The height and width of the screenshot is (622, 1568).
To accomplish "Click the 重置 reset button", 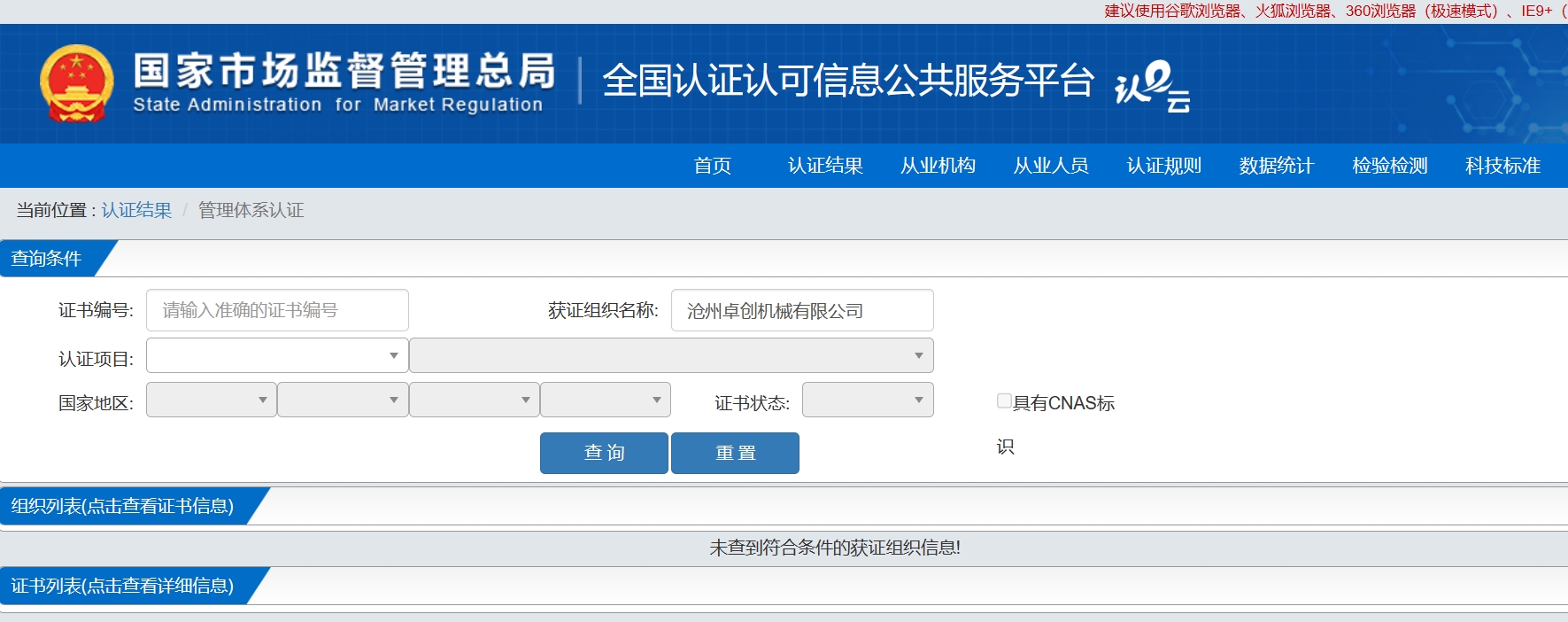I will click(x=735, y=453).
